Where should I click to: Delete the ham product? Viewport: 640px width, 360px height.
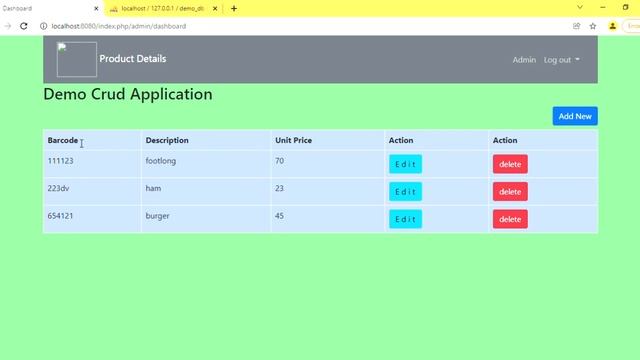(510, 191)
